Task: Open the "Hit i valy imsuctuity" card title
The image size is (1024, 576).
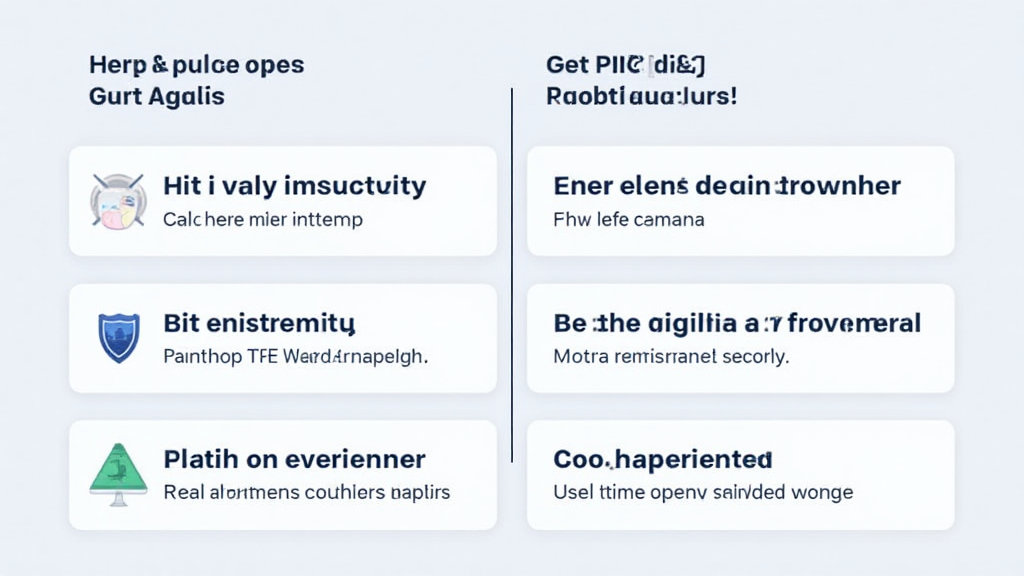Action: click(x=294, y=186)
